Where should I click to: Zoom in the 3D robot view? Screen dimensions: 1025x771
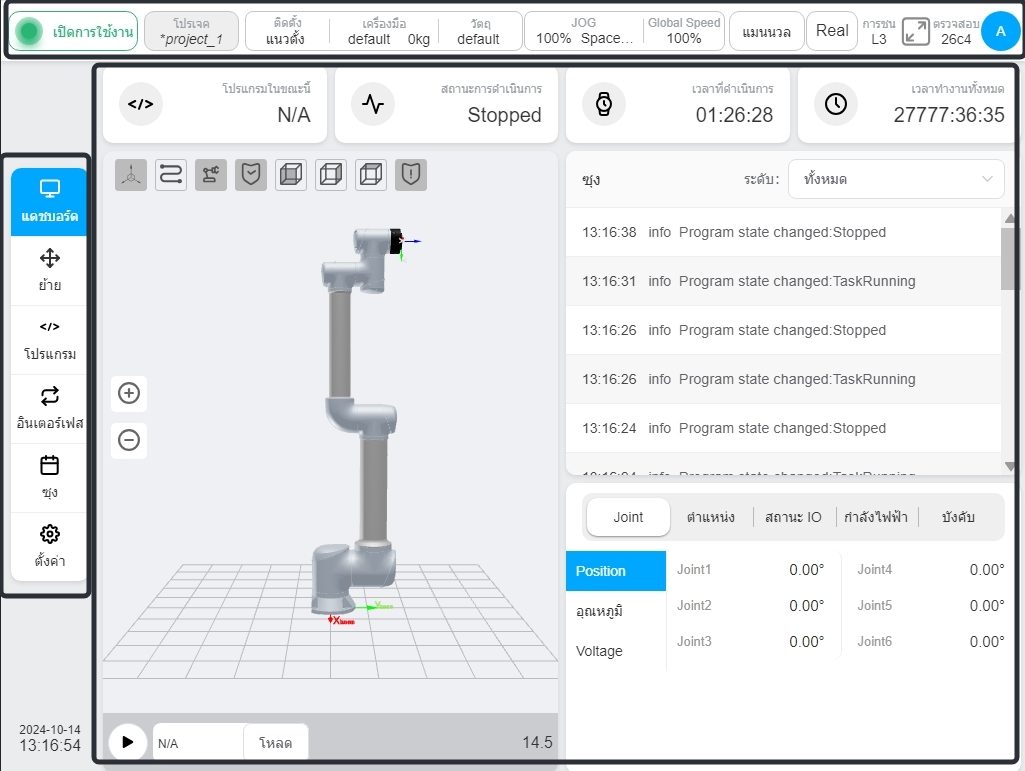129,393
